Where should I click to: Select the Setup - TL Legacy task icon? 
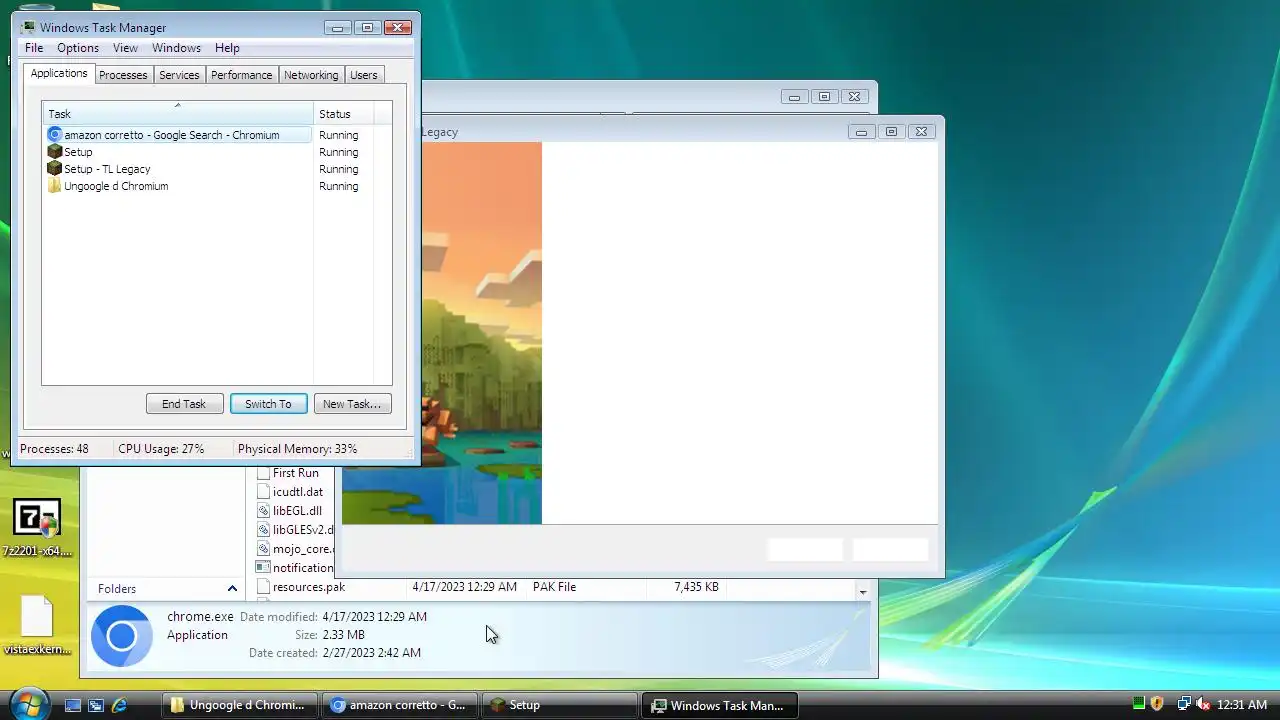55,169
